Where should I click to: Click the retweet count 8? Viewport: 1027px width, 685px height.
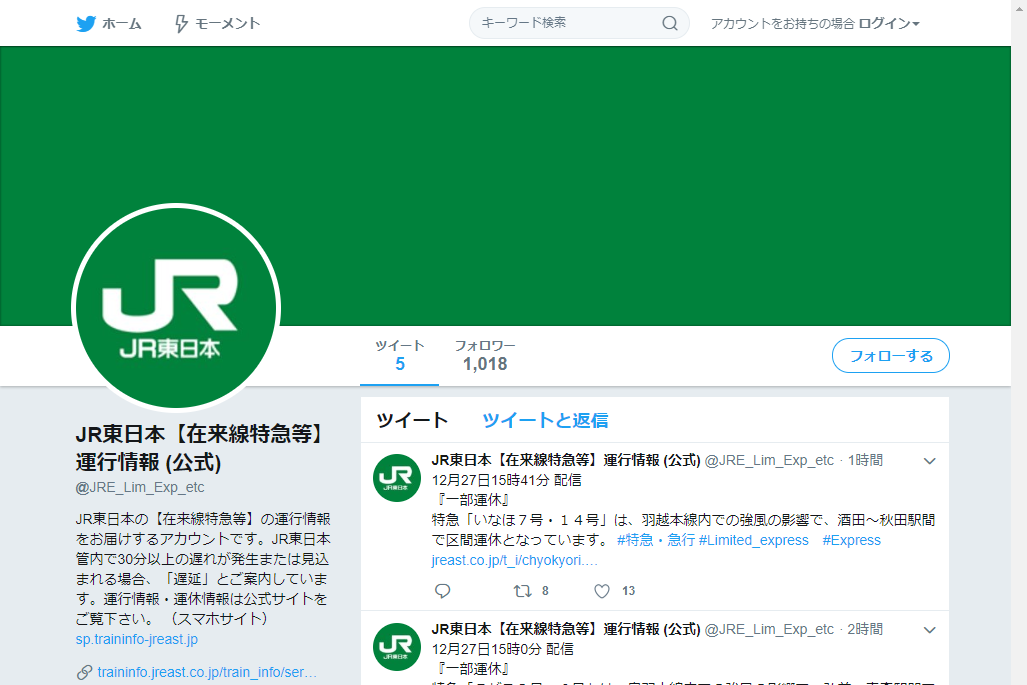tap(545, 591)
